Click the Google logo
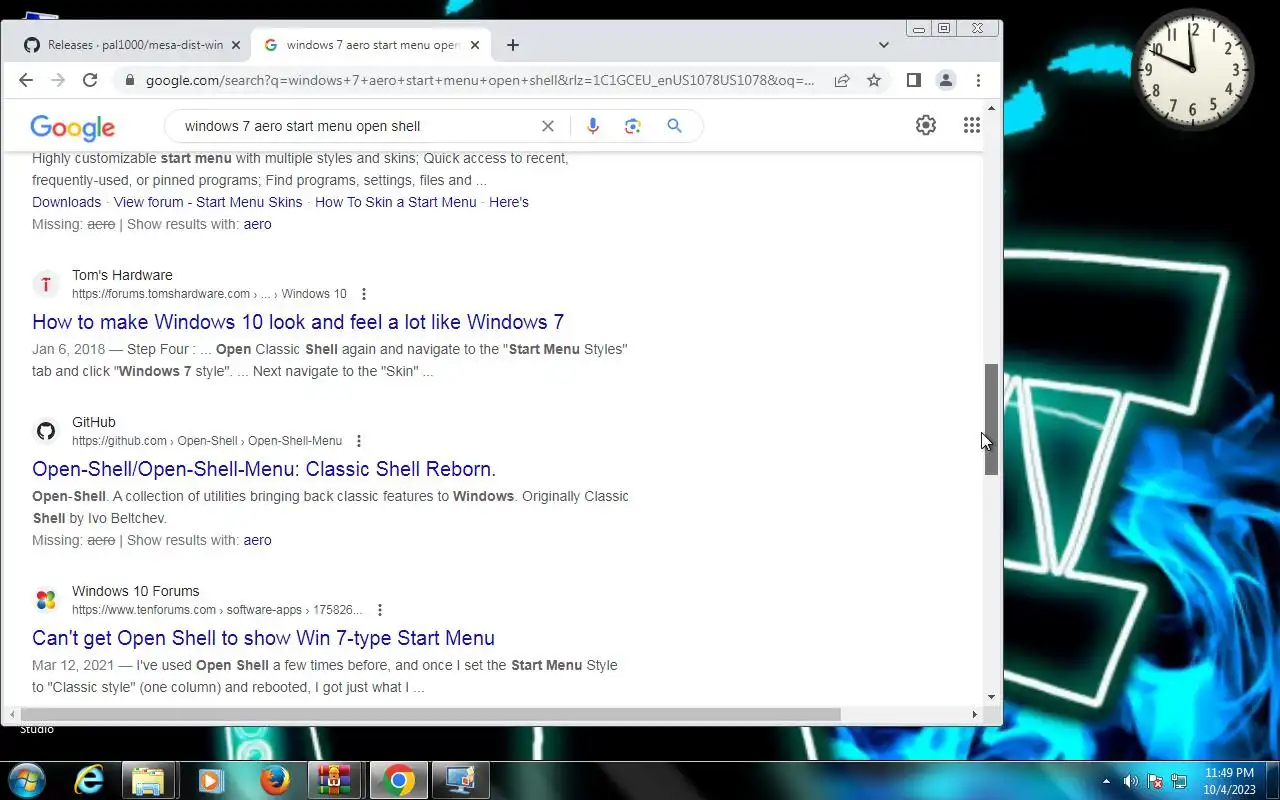The image size is (1280, 800). point(73,127)
